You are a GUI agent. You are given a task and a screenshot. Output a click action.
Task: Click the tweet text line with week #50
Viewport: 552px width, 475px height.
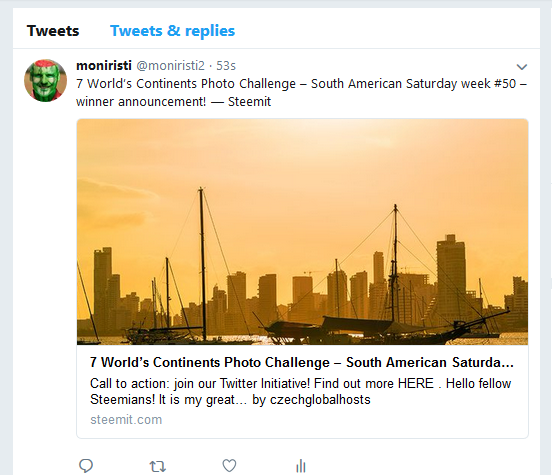click(x=301, y=84)
